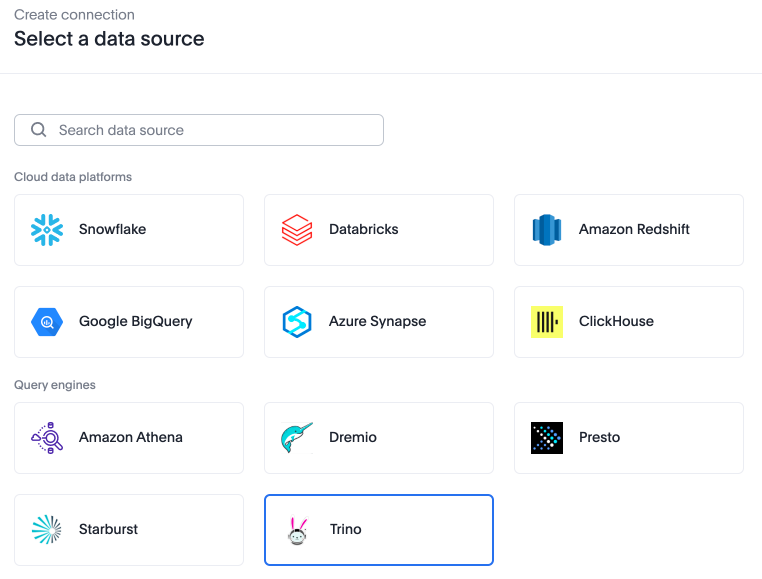Focus the Search data source field
762x579 pixels.
pyautogui.click(x=199, y=130)
